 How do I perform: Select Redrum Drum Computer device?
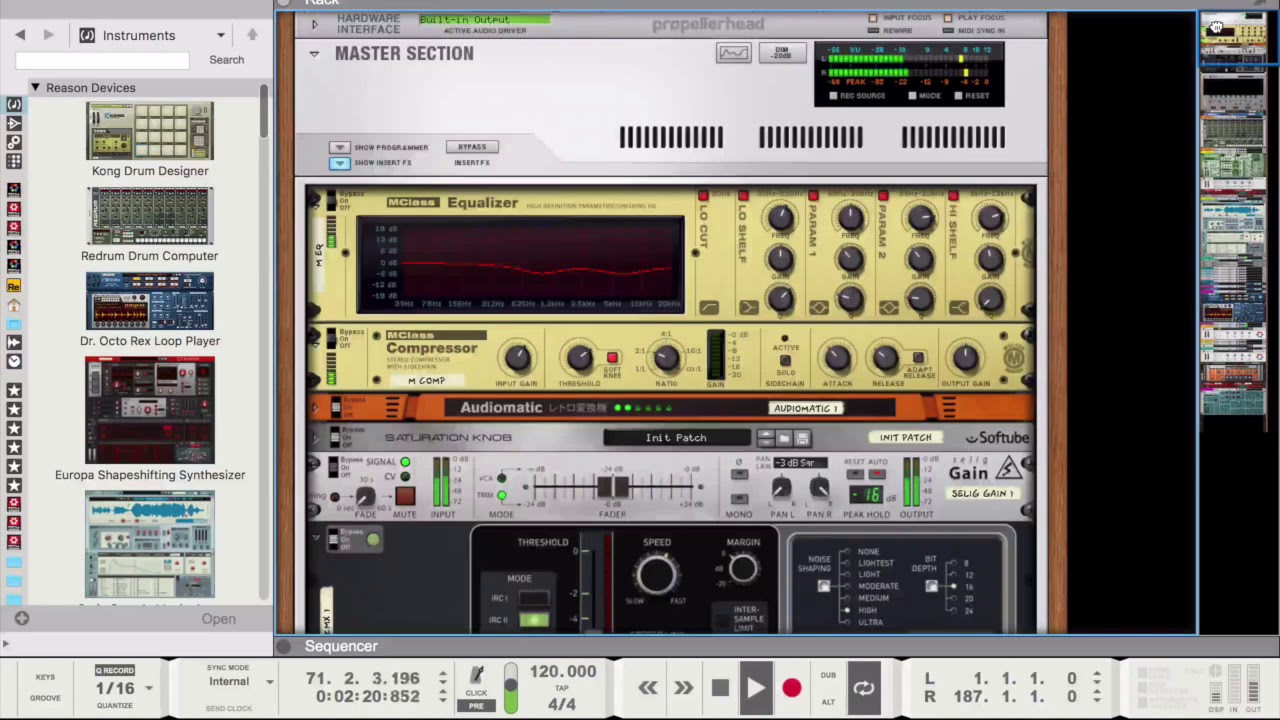point(150,225)
